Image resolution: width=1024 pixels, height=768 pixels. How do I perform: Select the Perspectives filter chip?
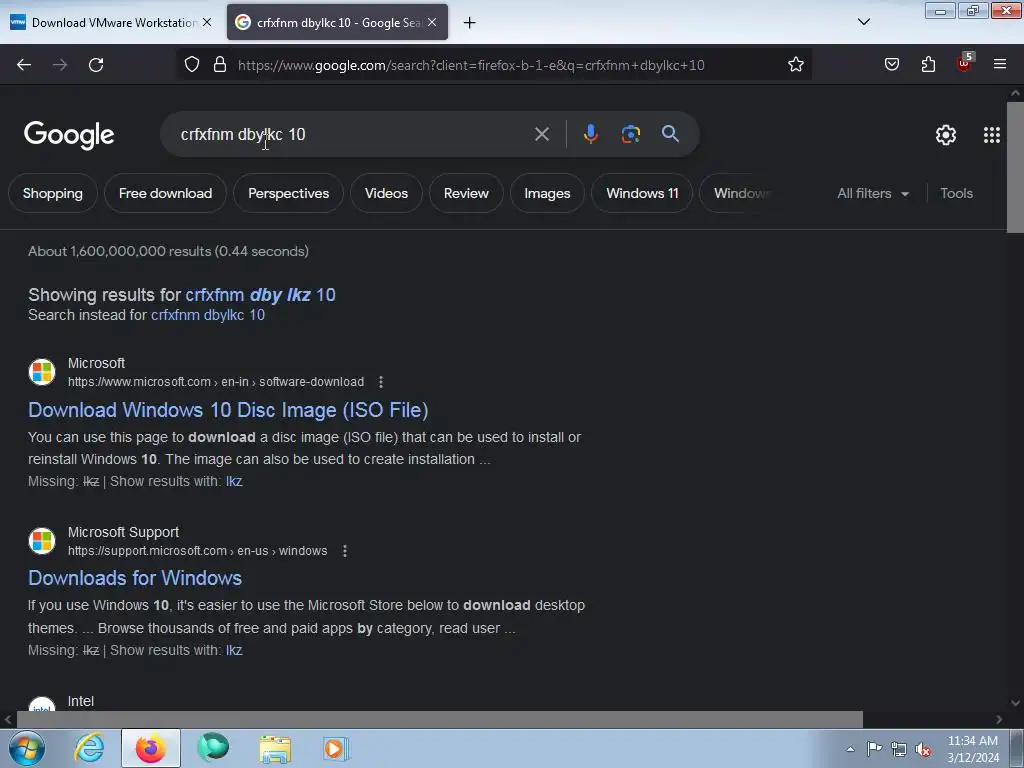289,193
